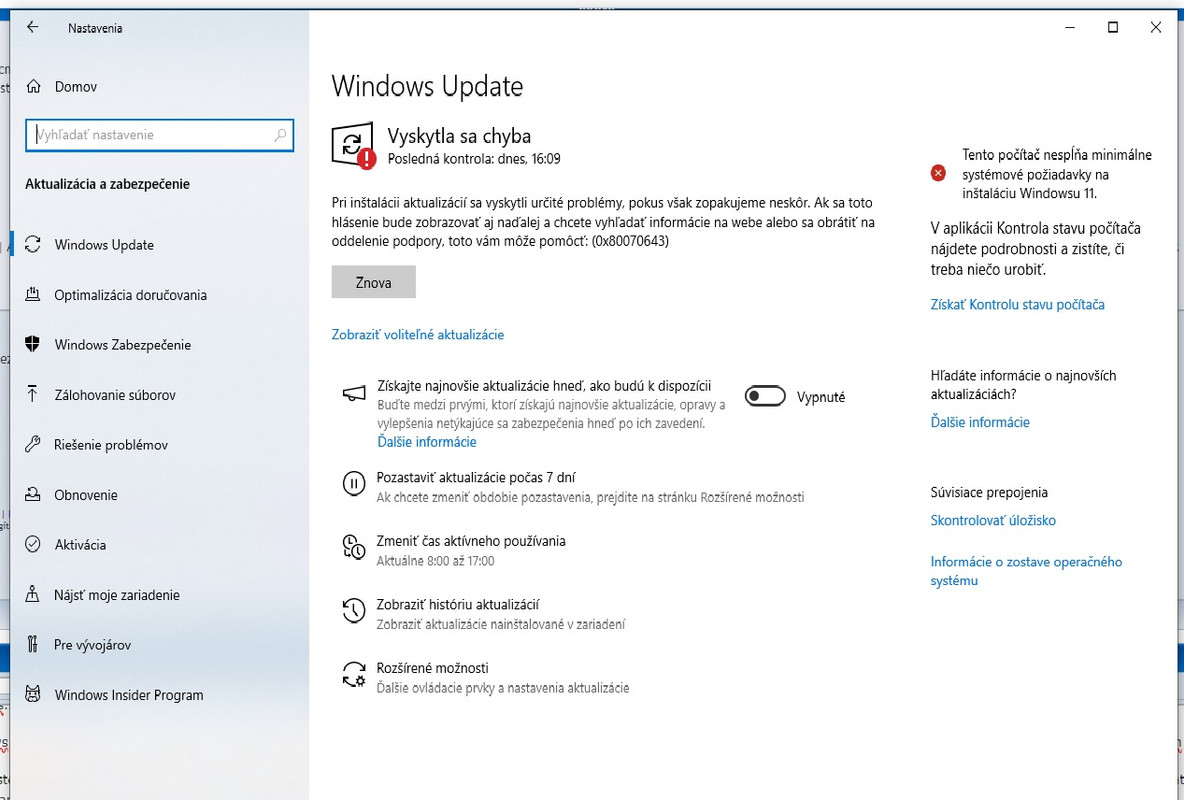Click the Windows Insider Program cat icon

pos(32,694)
